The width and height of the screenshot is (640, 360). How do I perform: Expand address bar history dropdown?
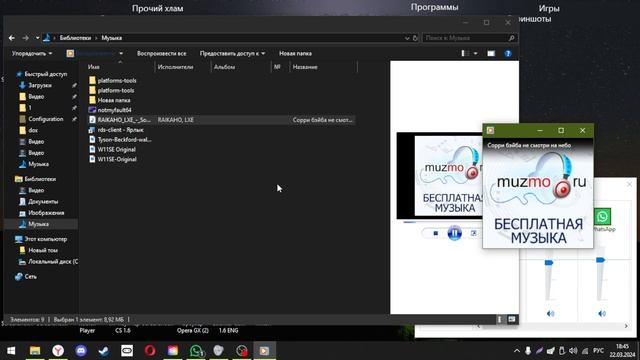click(x=407, y=38)
